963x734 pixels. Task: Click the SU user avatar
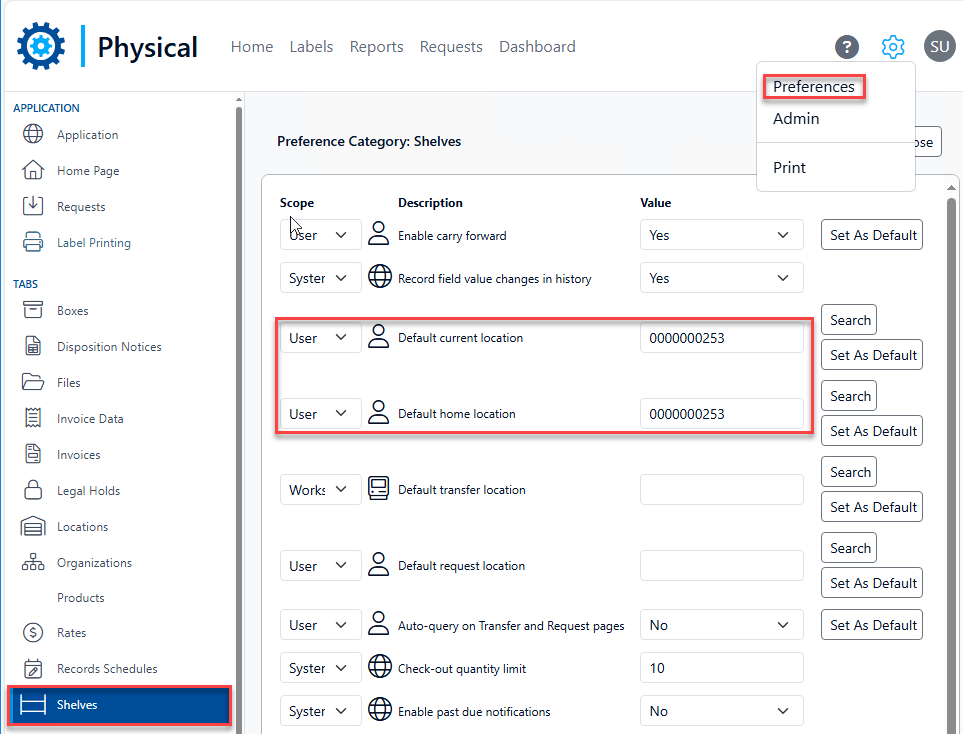(939, 47)
